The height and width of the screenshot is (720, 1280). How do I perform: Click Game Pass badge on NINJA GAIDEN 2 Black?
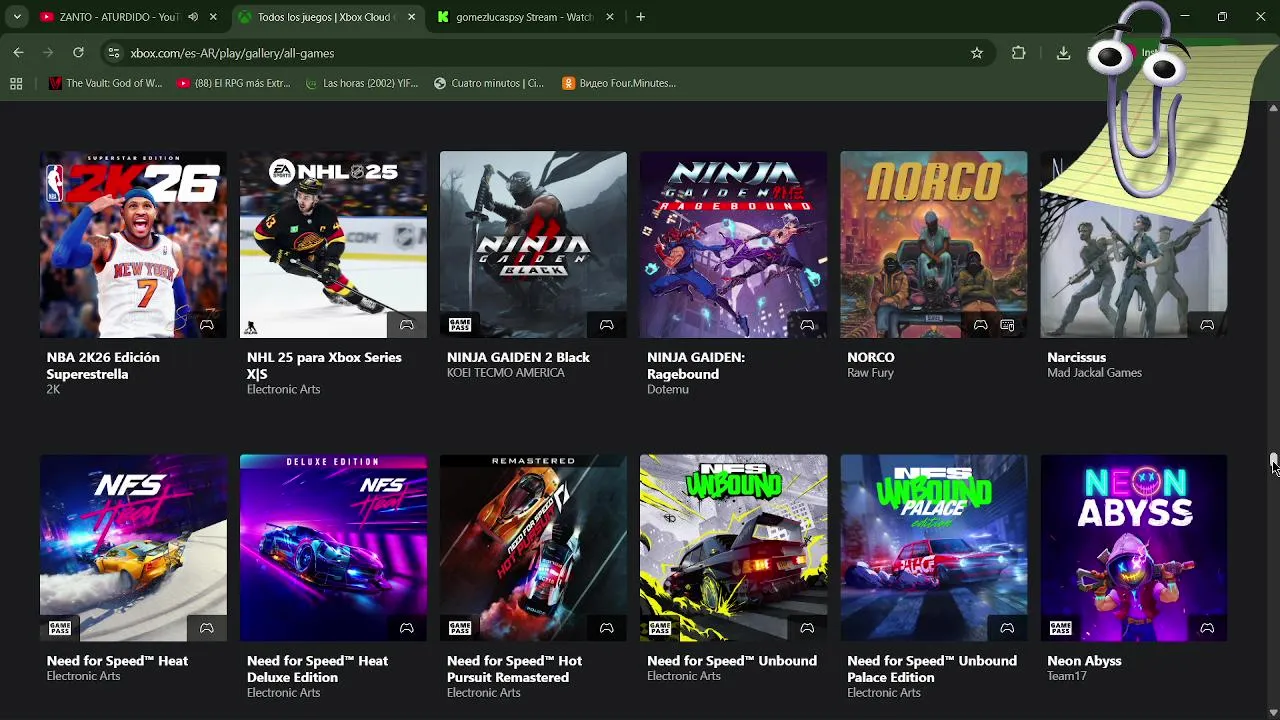pos(460,325)
